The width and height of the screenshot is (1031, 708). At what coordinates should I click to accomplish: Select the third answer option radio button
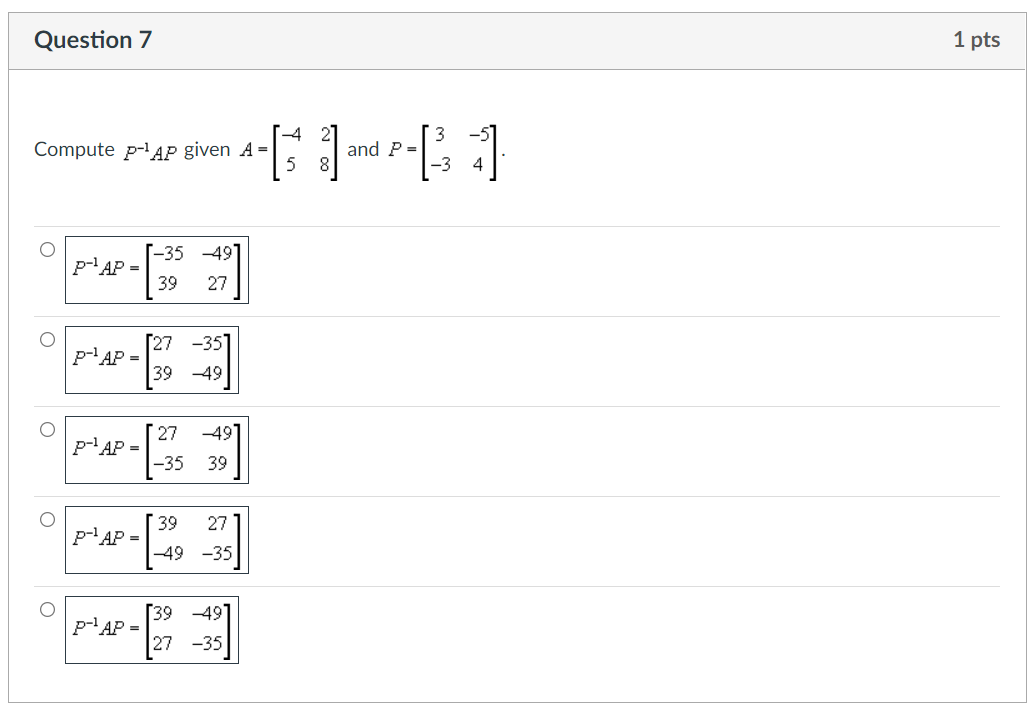46,429
